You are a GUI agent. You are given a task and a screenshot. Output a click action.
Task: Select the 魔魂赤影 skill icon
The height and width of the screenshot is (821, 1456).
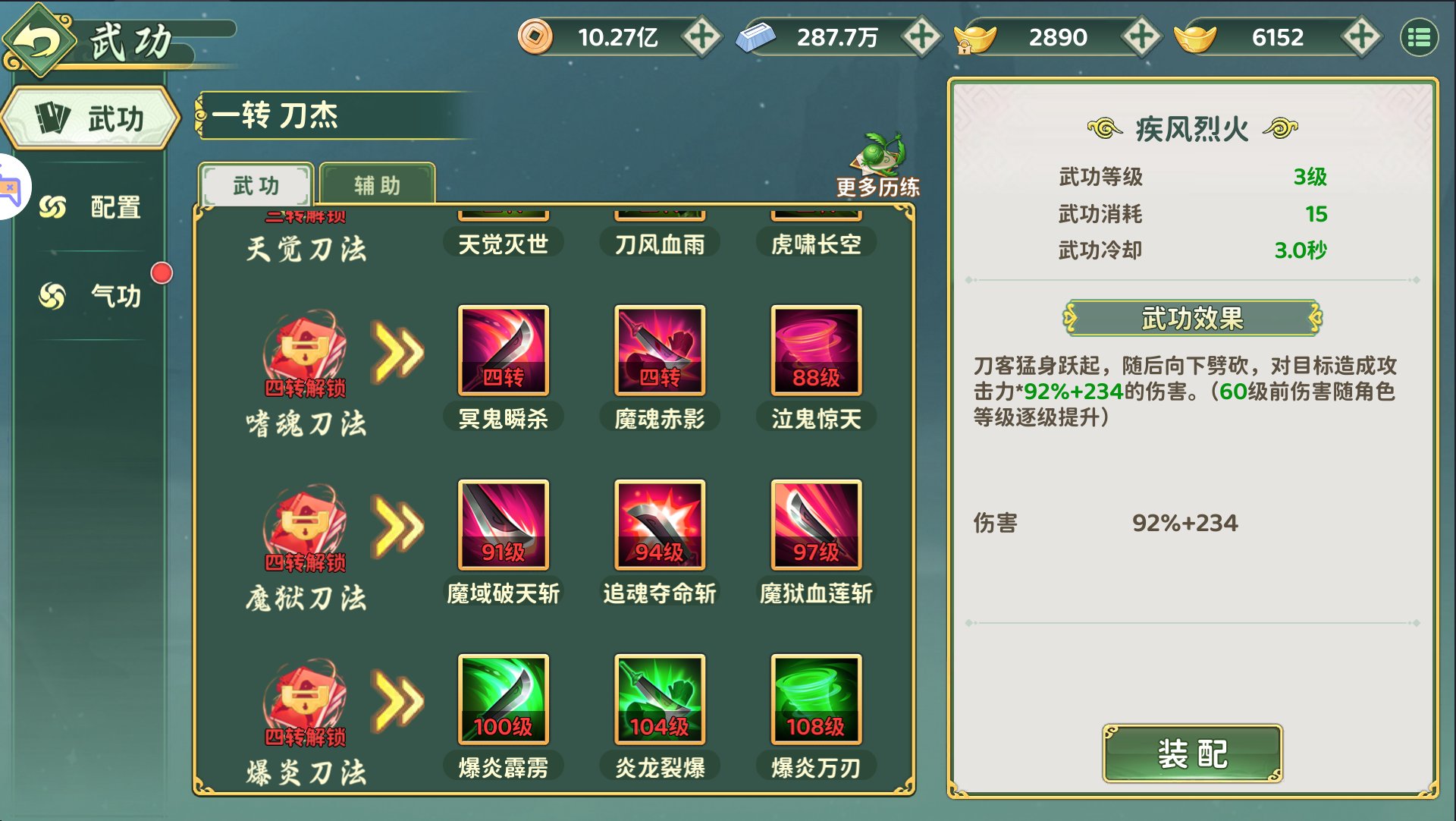(660, 351)
